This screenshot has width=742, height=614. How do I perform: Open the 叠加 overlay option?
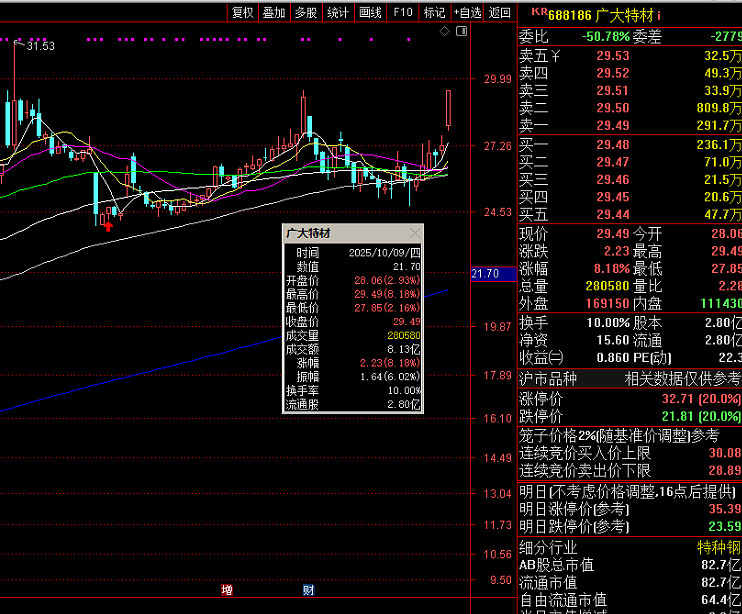[x=274, y=13]
